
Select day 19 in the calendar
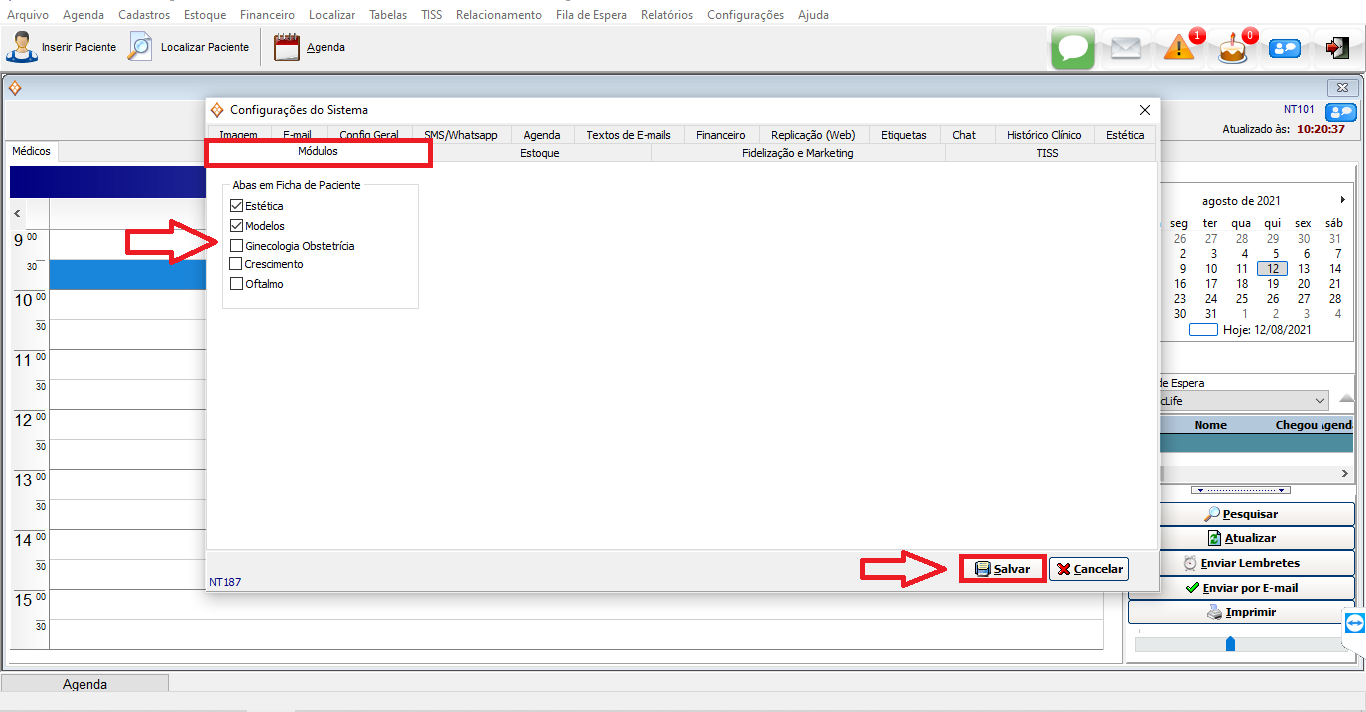tap(1273, 284)
